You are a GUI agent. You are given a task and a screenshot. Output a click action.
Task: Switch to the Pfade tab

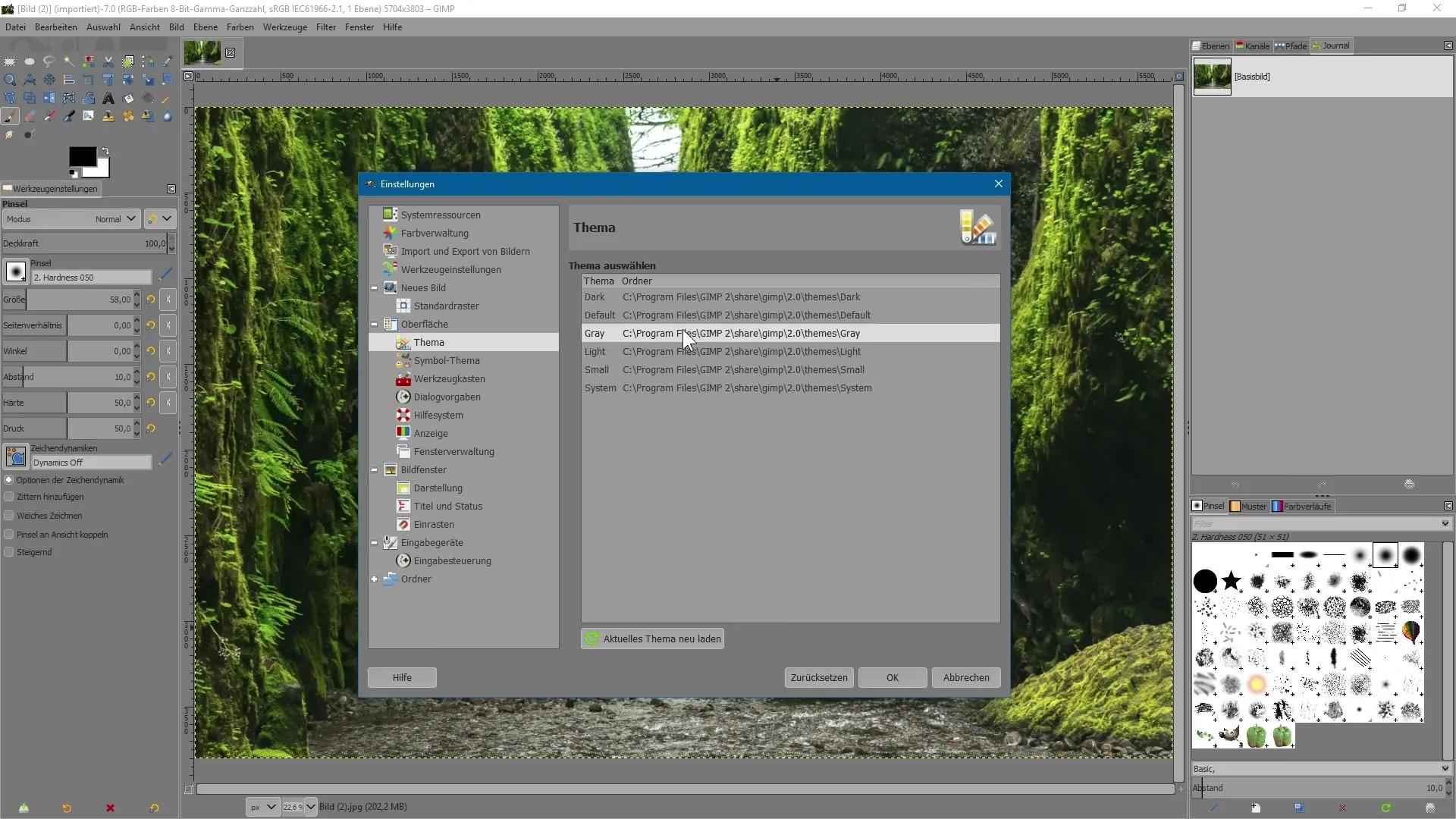pyautogui.click(x=1291, y=46)
